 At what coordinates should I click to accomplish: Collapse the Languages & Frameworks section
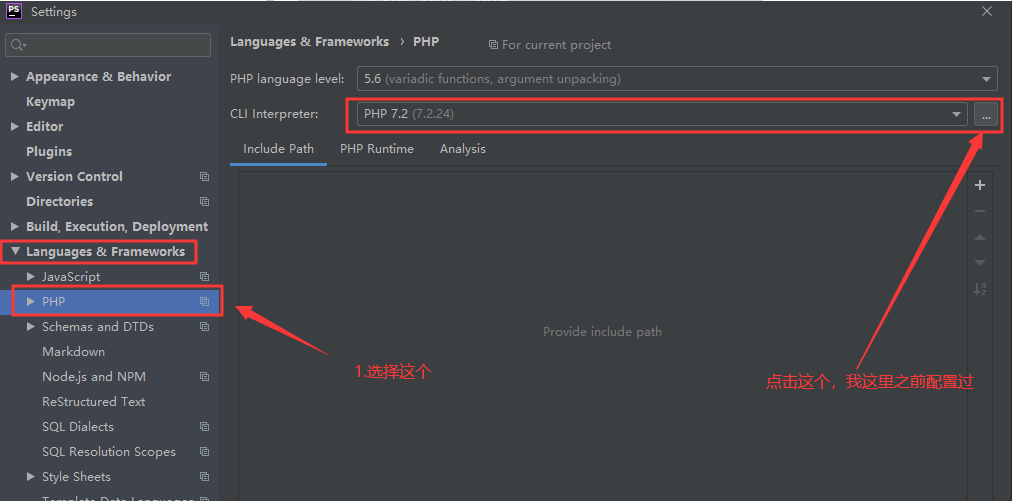[15, 251]
